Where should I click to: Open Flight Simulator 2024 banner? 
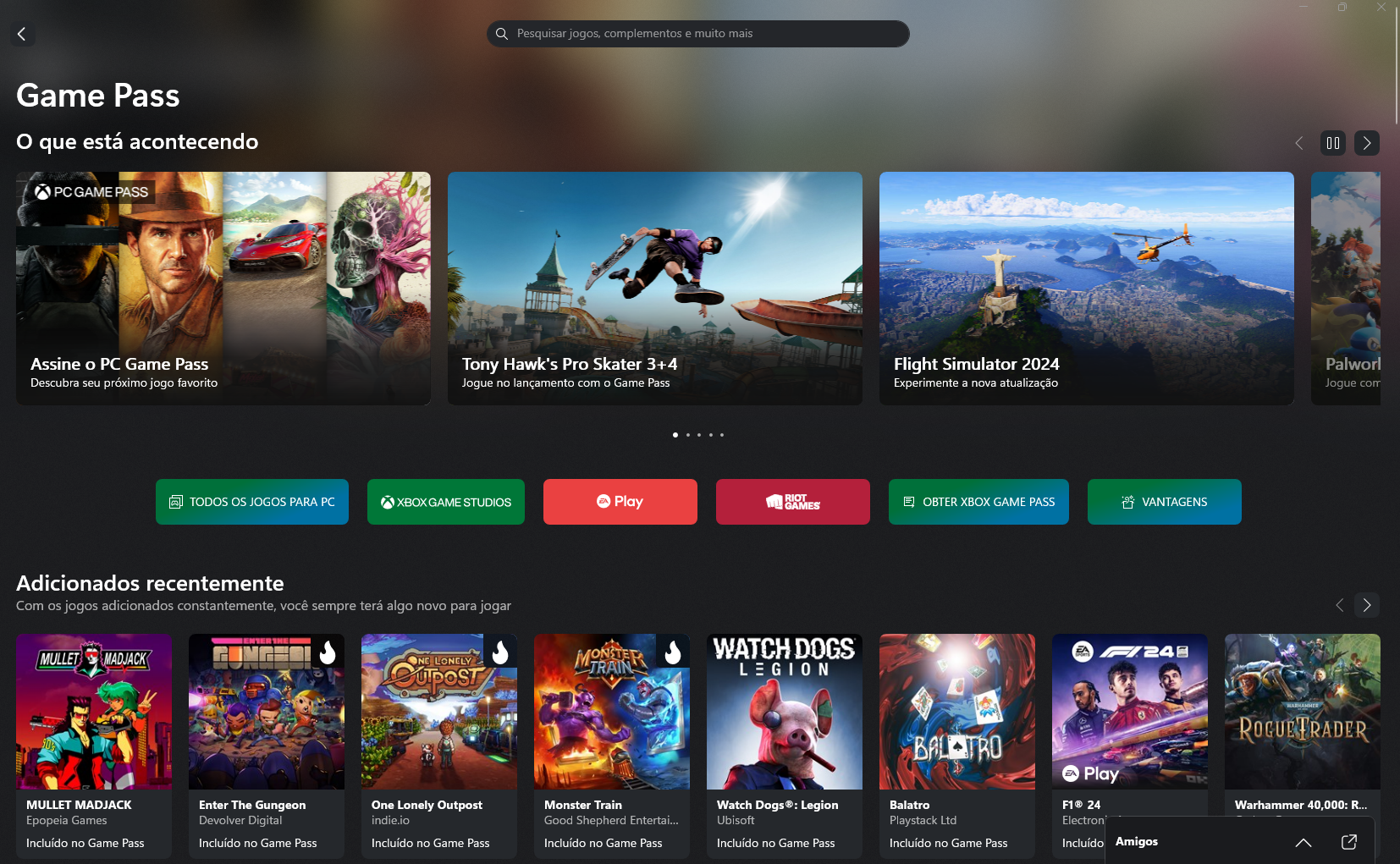pos(1087,289)
